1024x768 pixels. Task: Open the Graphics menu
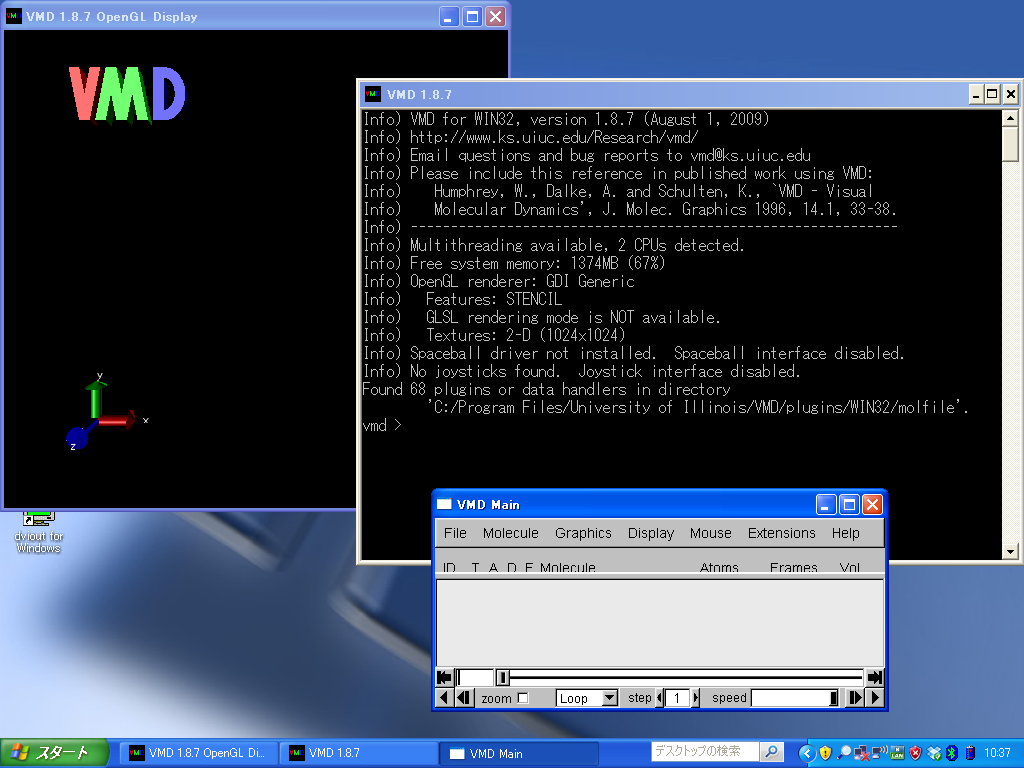pyautogui.click(x=583, y=533)
